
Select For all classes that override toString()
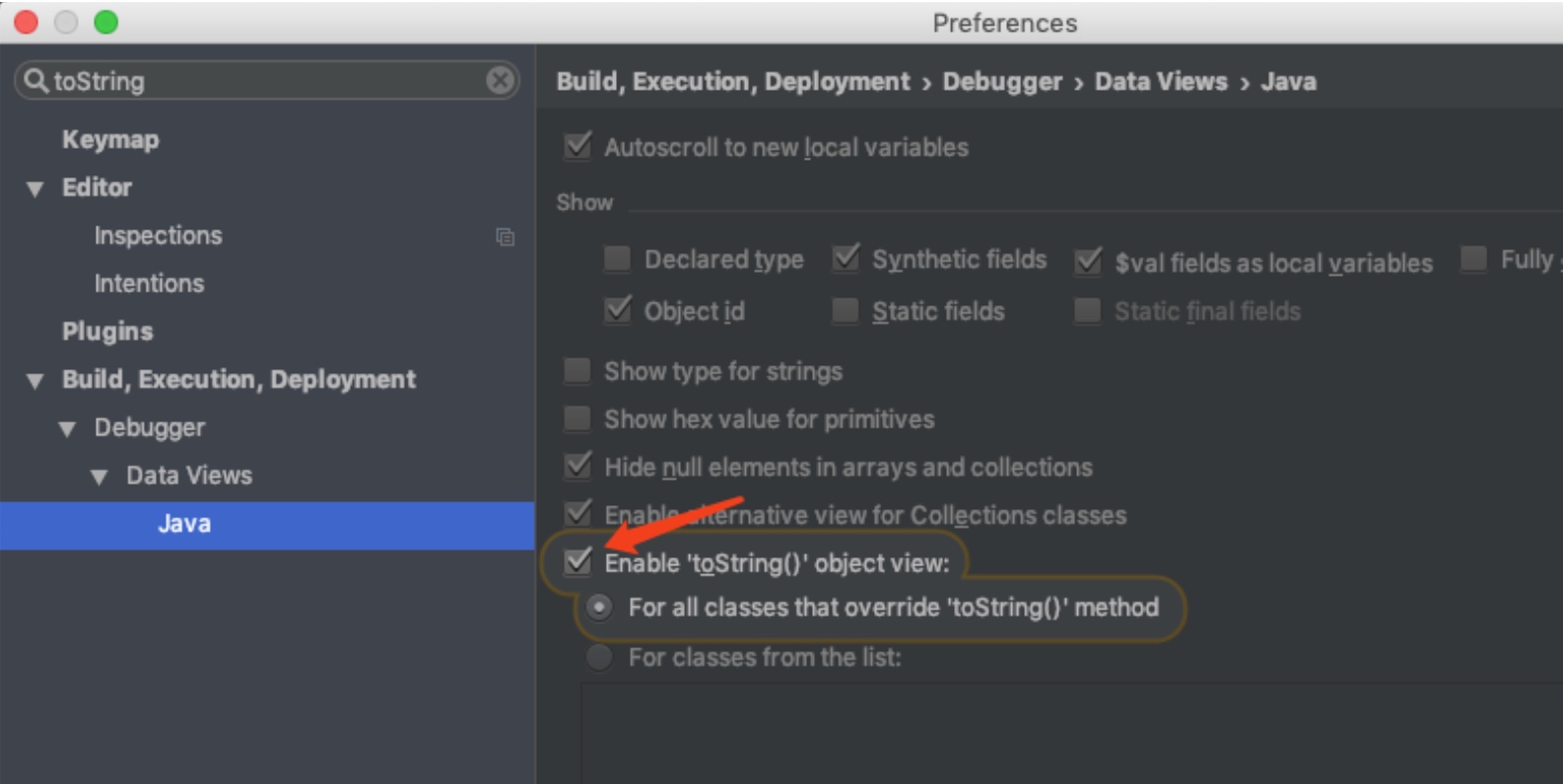[x=599, y=608]
